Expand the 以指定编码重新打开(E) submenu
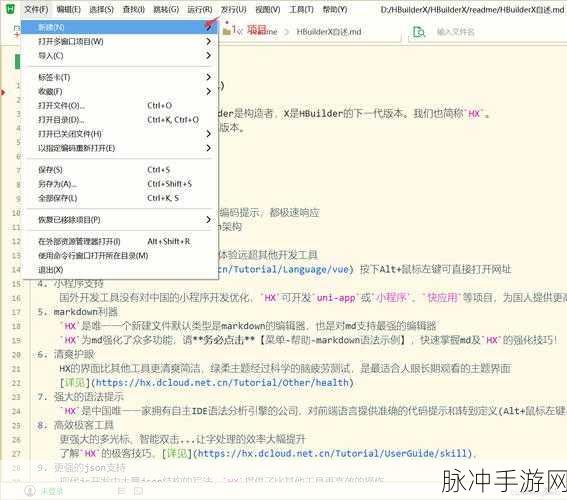This screenshot has height=500, width=567. coord(208,148)
